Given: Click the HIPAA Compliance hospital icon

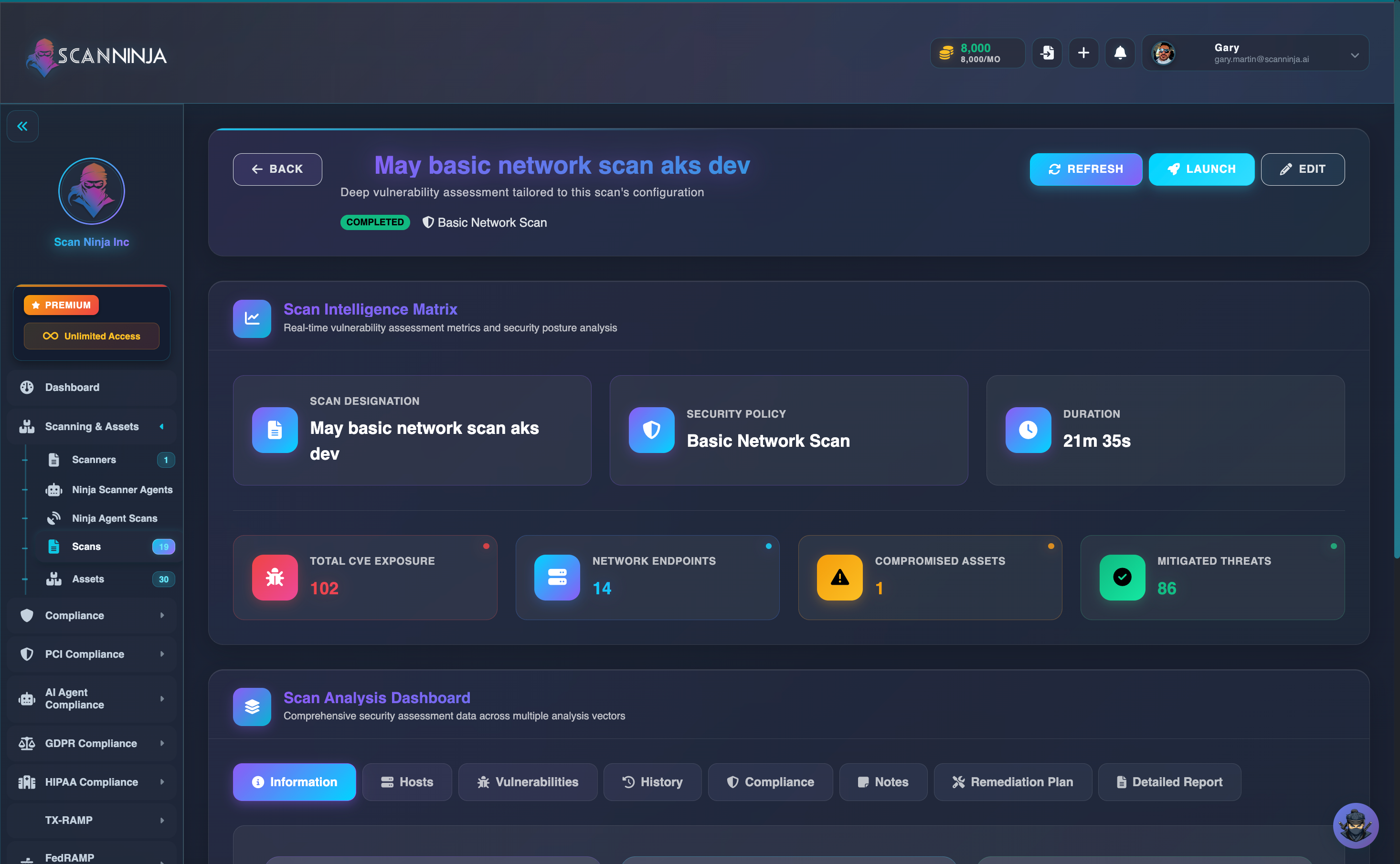Looking at the screenshot, I should [27, 782].
